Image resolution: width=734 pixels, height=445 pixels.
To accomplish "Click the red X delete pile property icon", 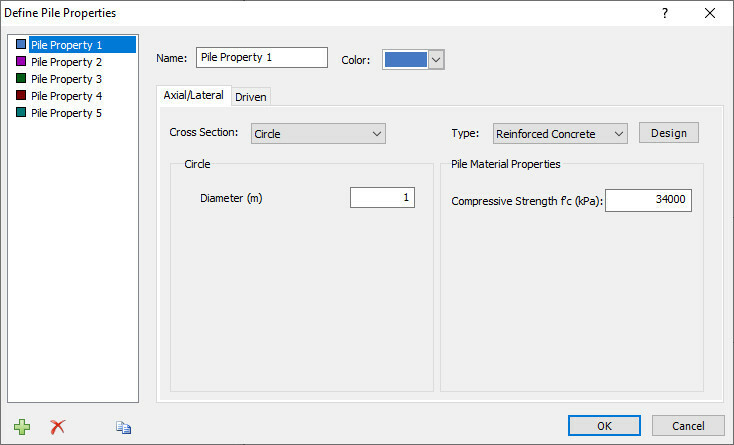I will click(x=58, y=426).
